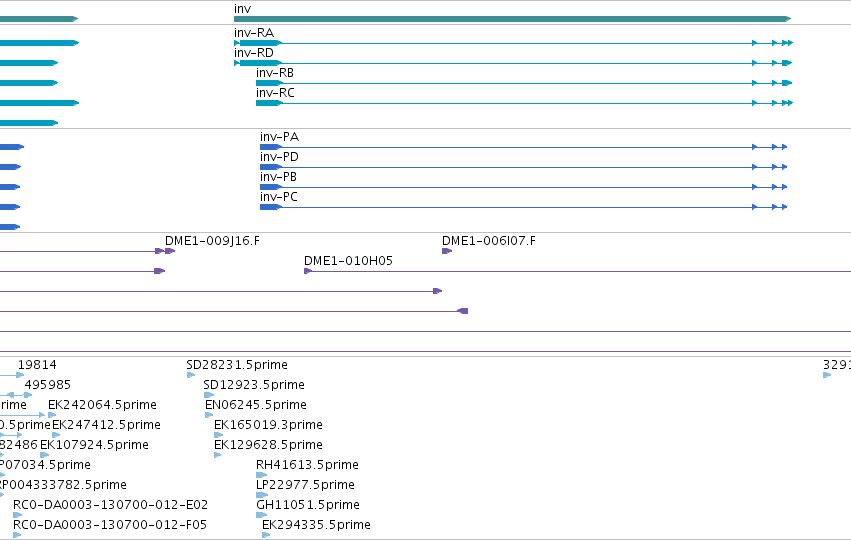Click the RC0-DA0003-130700-012-F05 arrow glyph
851x540 pixels.
click(17, 535)
